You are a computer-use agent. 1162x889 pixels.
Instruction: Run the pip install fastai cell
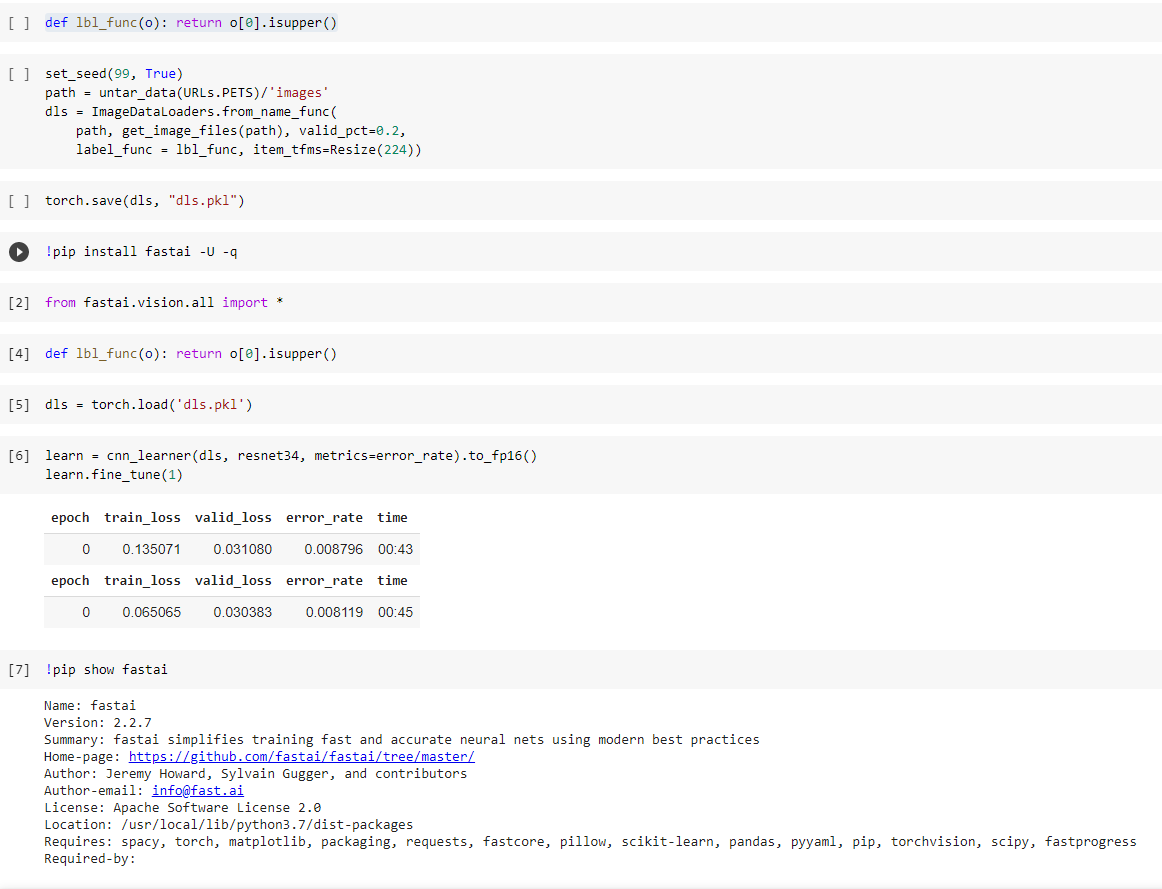click(19, 252)
